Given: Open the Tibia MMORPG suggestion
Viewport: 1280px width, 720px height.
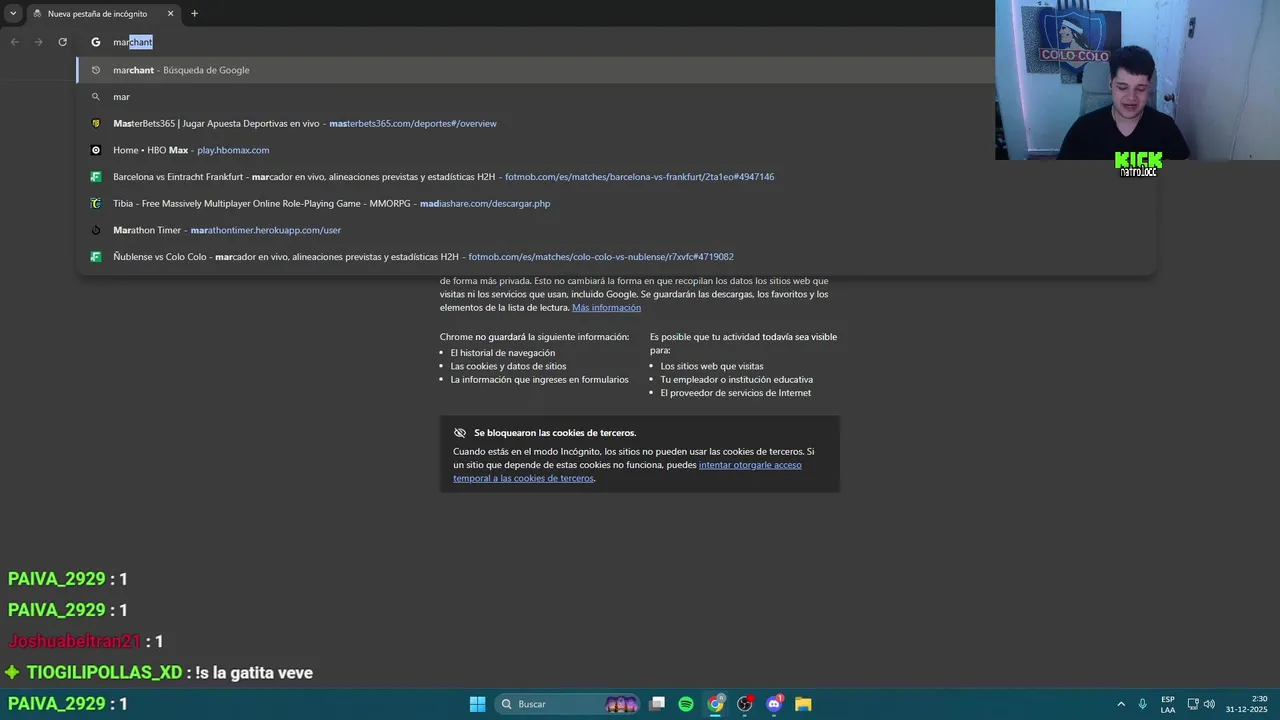Looking at the screenshot, I should (x=616, y=203).
